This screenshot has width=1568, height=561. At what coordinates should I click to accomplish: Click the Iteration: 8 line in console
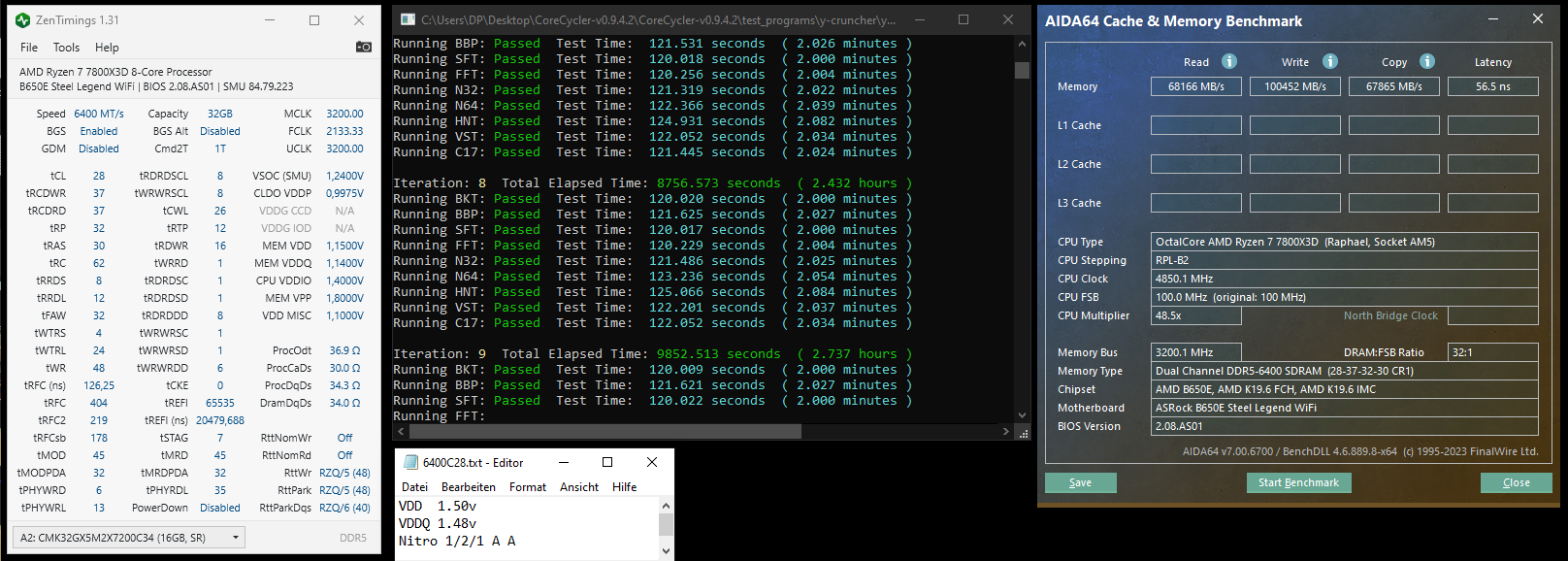[652, 183]
